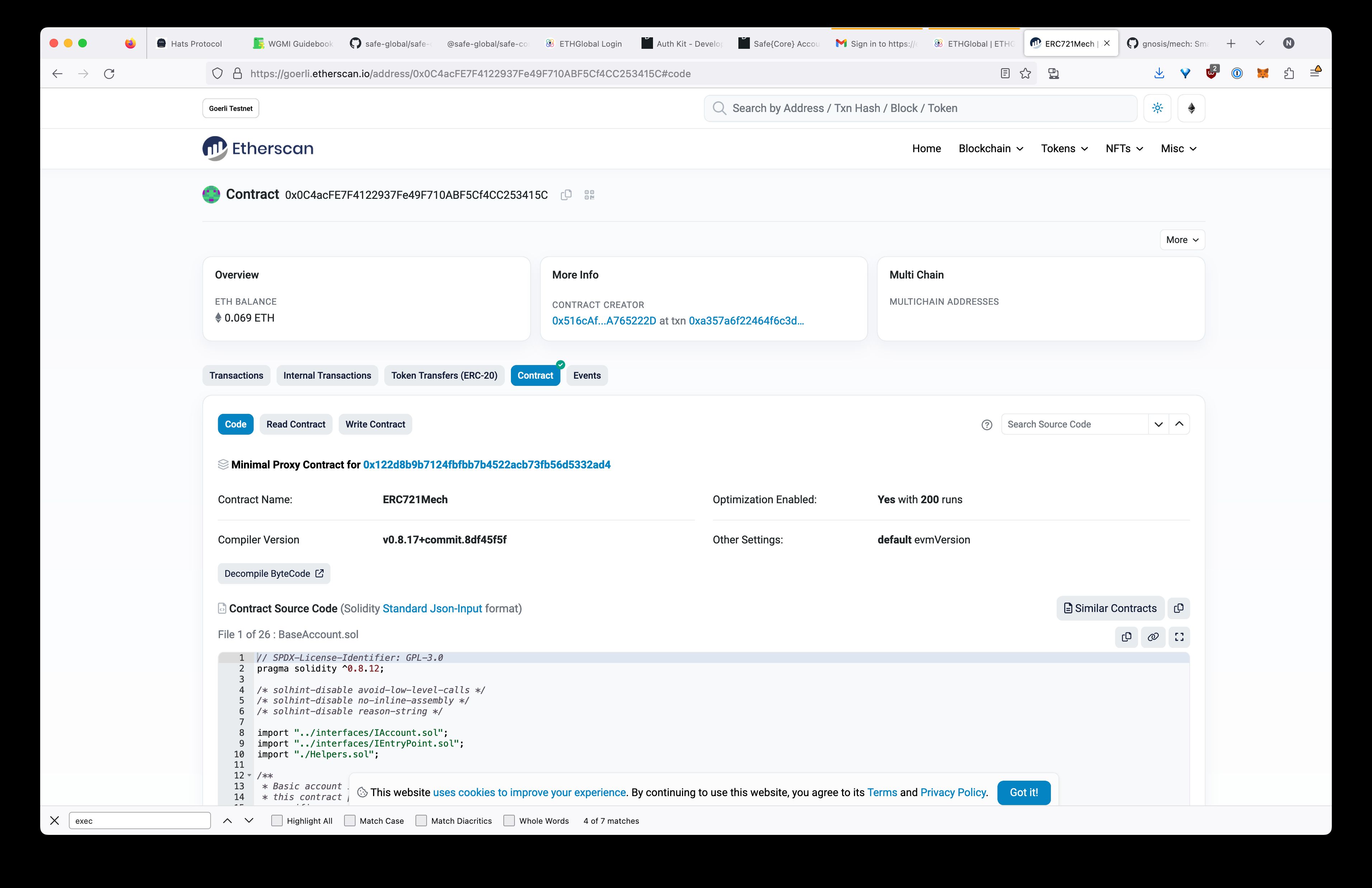Click the Ethereum network selector icon

(1191, 108)
